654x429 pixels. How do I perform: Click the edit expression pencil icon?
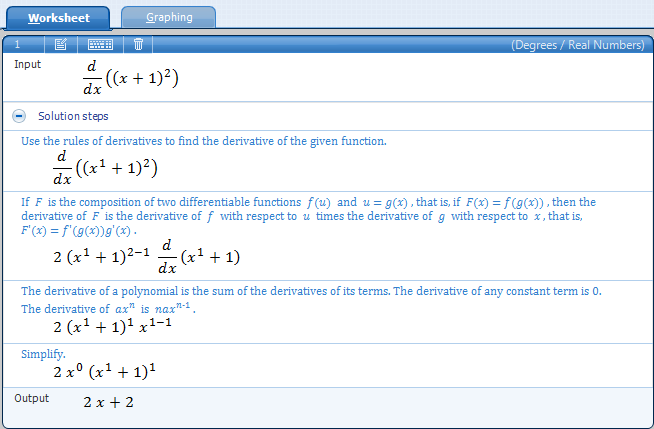[61, 44]
